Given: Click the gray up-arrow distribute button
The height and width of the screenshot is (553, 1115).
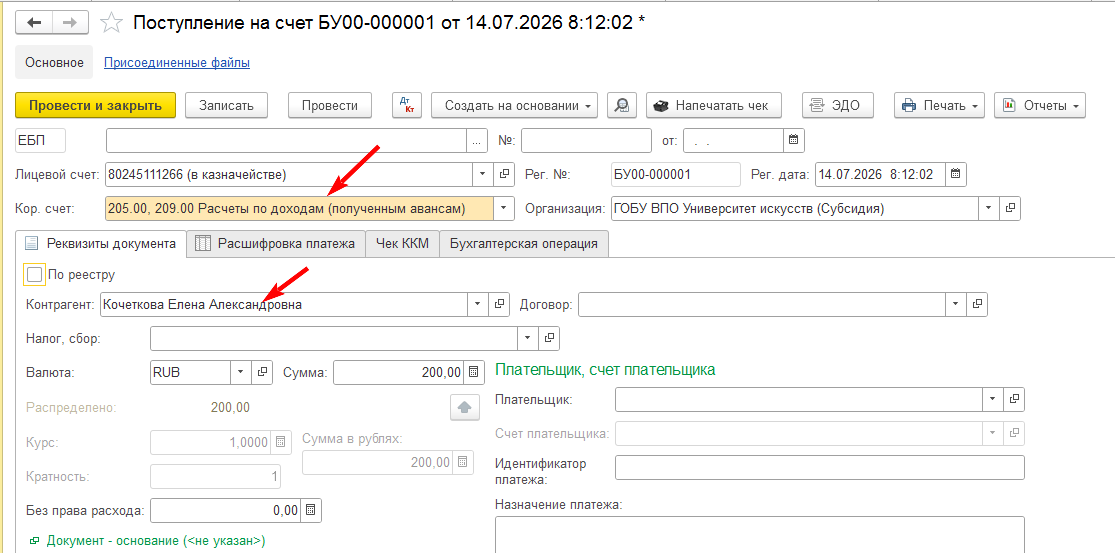Looking at the screenshot, I should coord(464,408).
